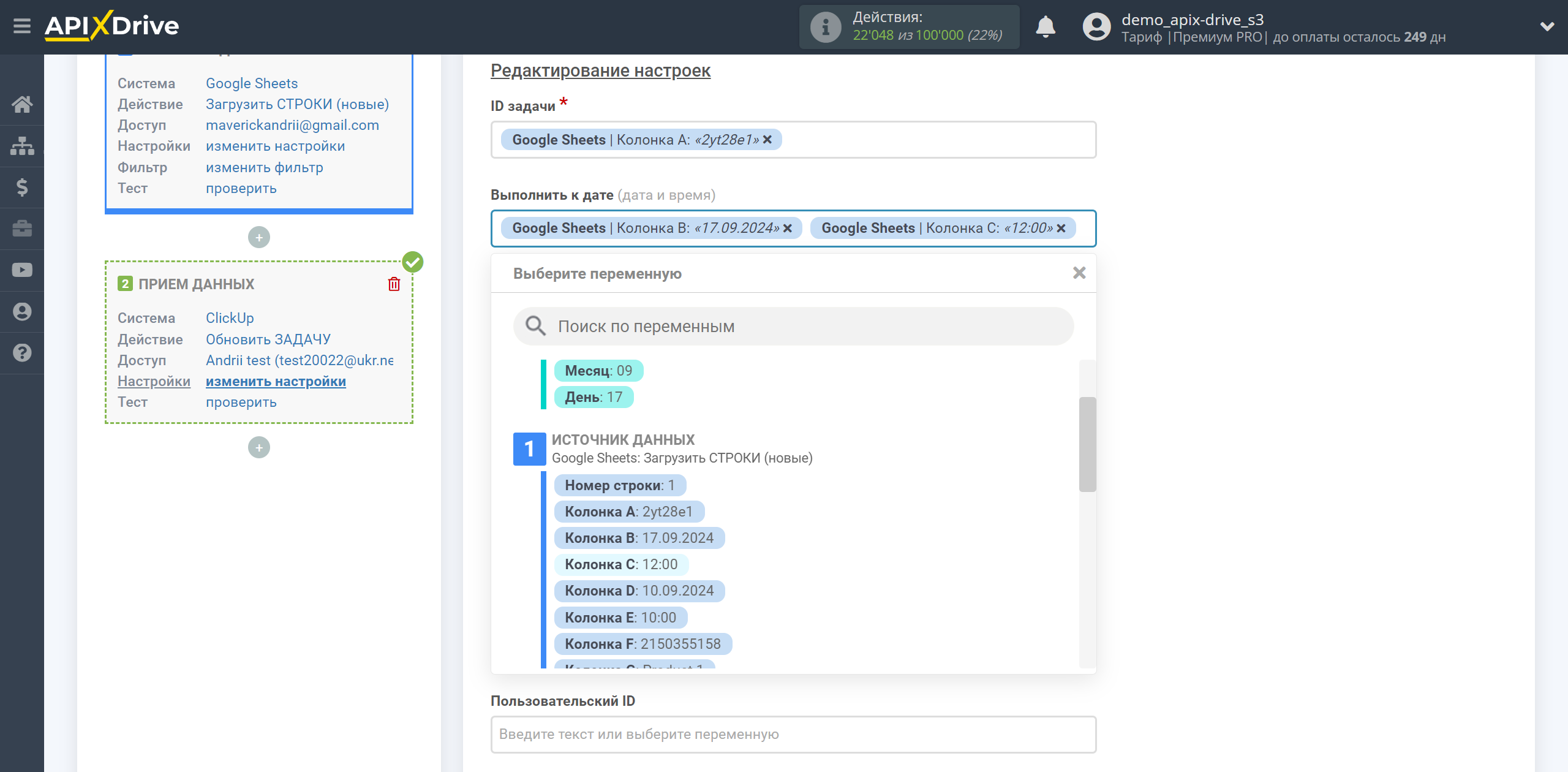Go to home via sidebar icon
This screenshot has height=772, width=1568.
(22, 104)
